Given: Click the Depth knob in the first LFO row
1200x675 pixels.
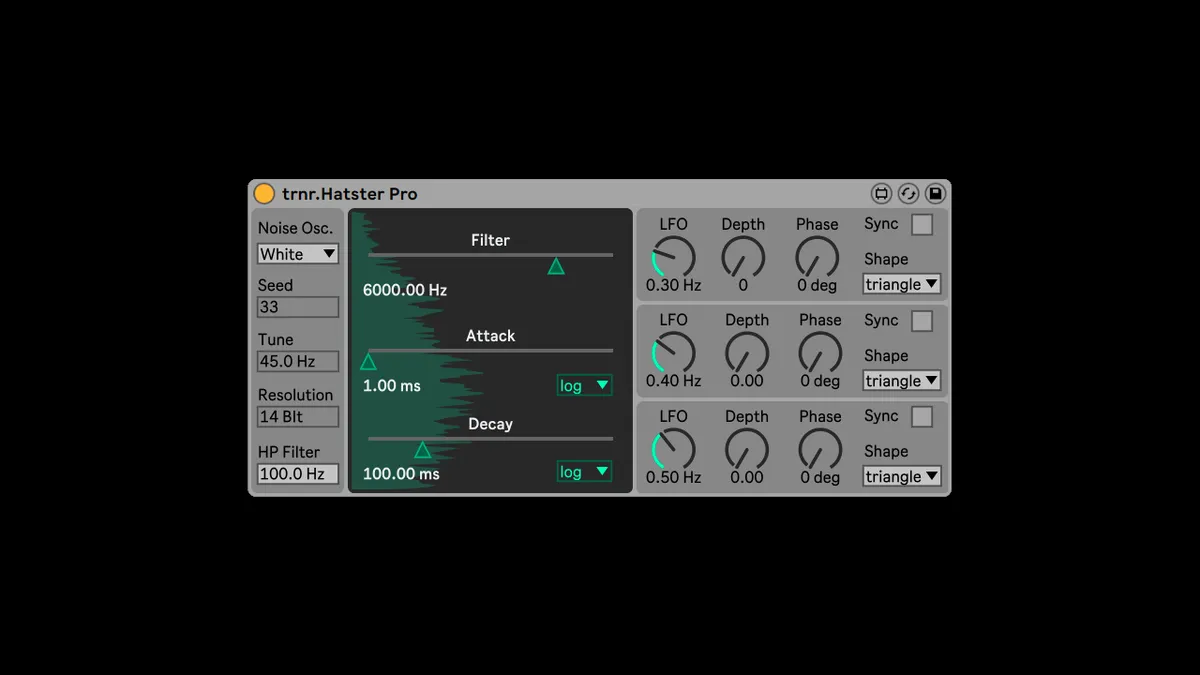Looking at the screenshot, I should coord(743,257).
